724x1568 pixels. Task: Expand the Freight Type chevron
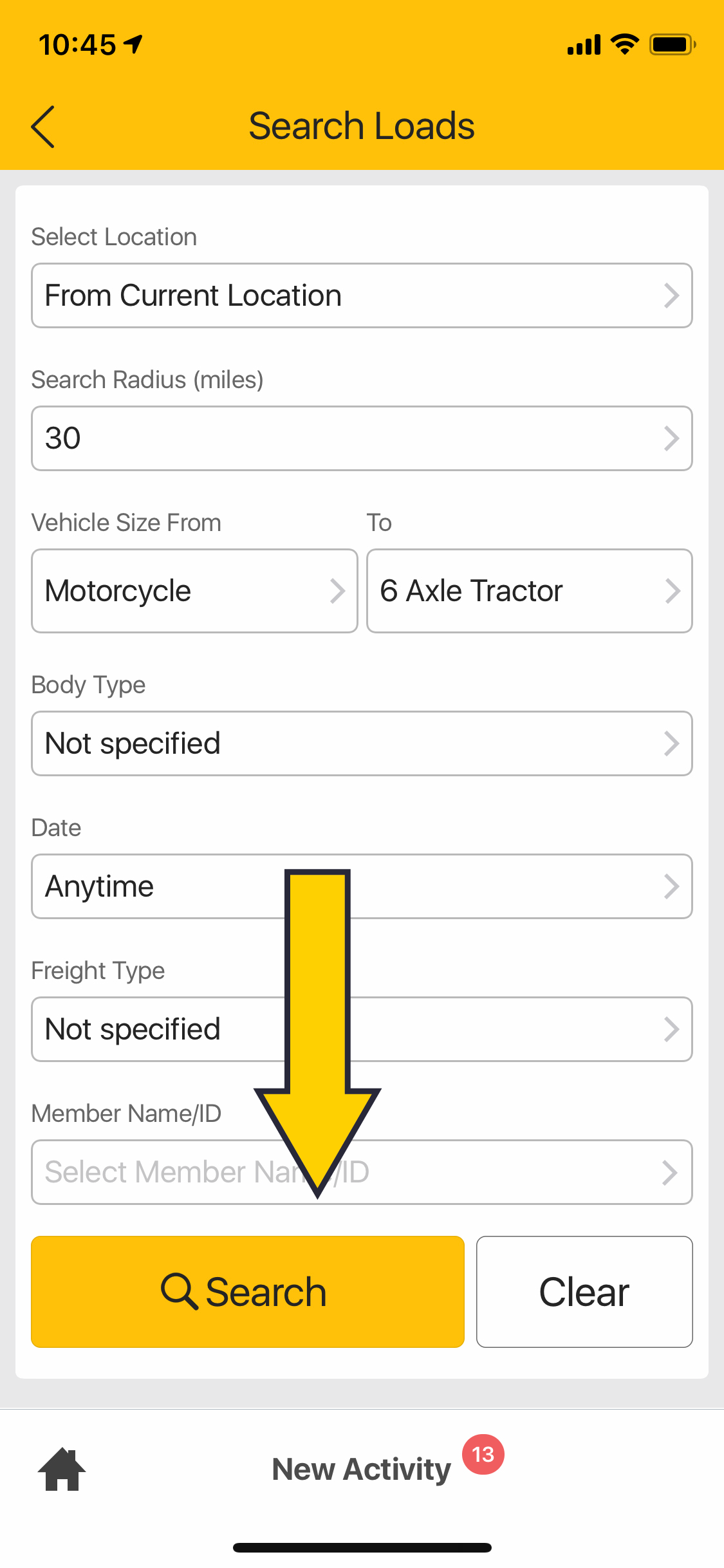[671, 1029]
